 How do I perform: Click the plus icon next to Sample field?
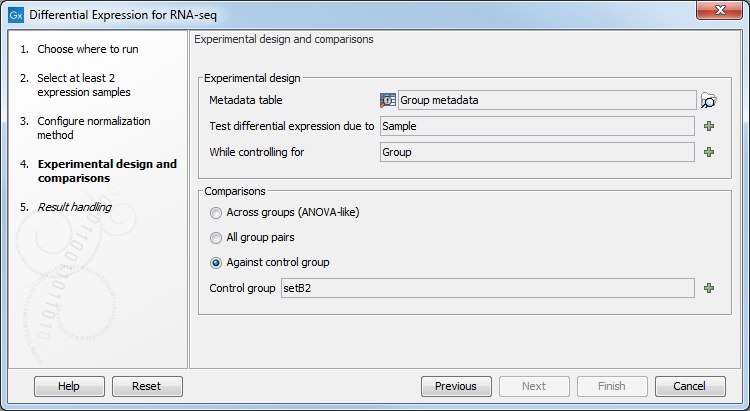coord(709,126)
